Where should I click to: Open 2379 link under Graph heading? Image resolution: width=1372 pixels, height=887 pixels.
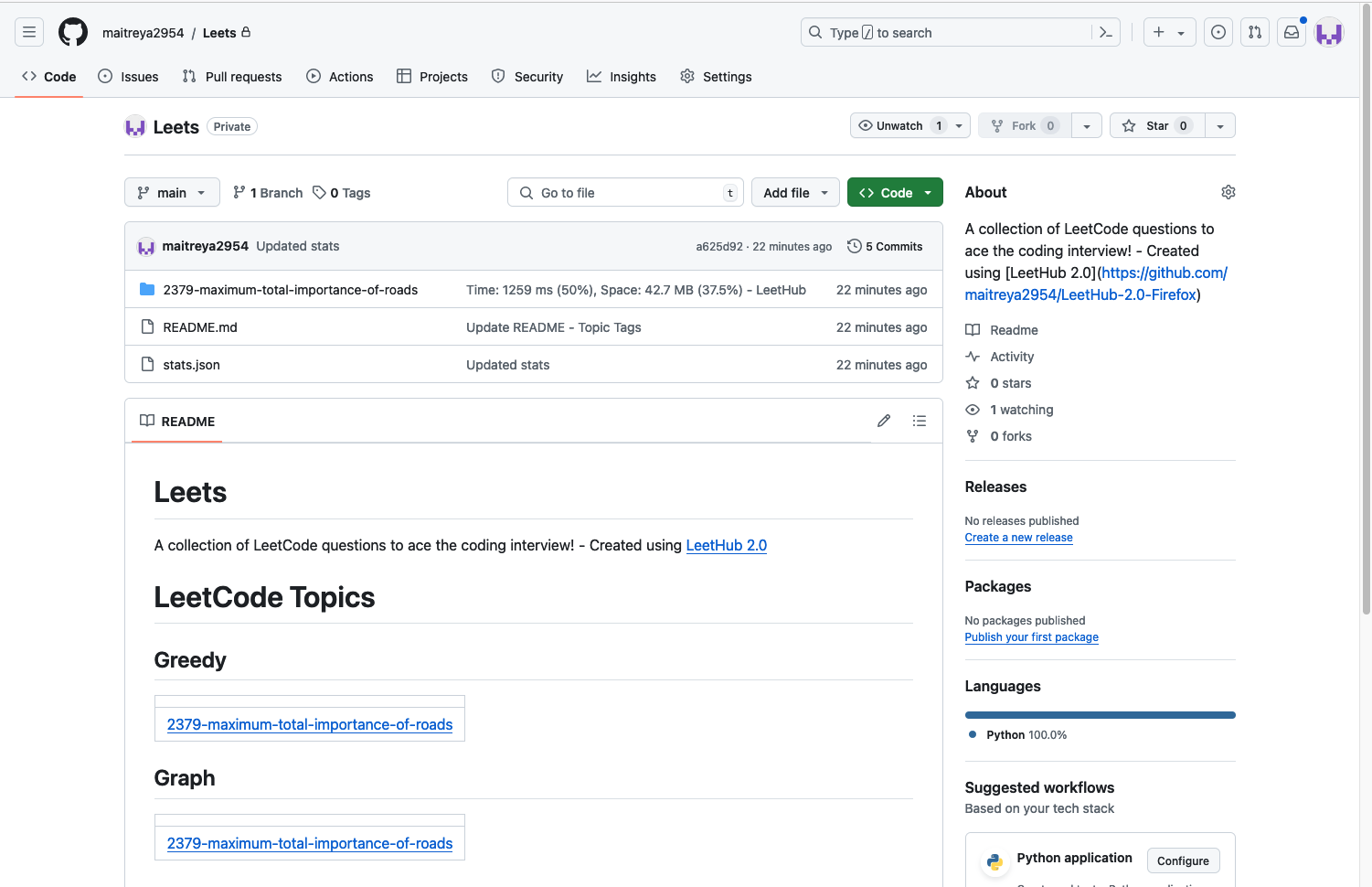tap(310, 843)
